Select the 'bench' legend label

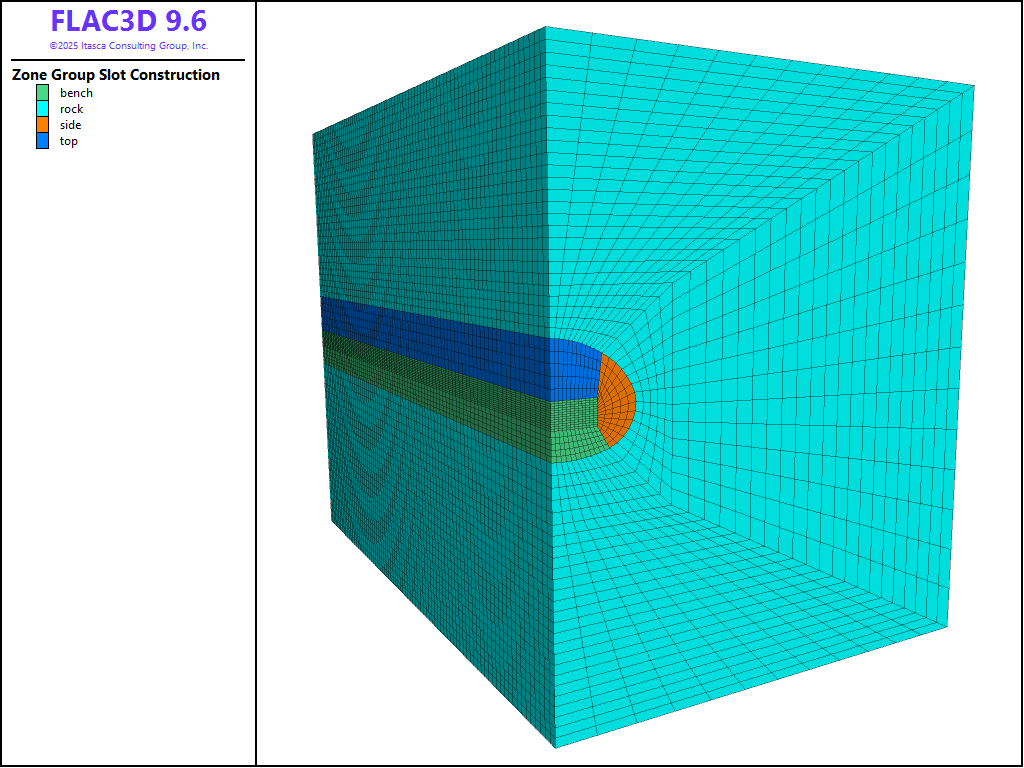coord(76,93)
